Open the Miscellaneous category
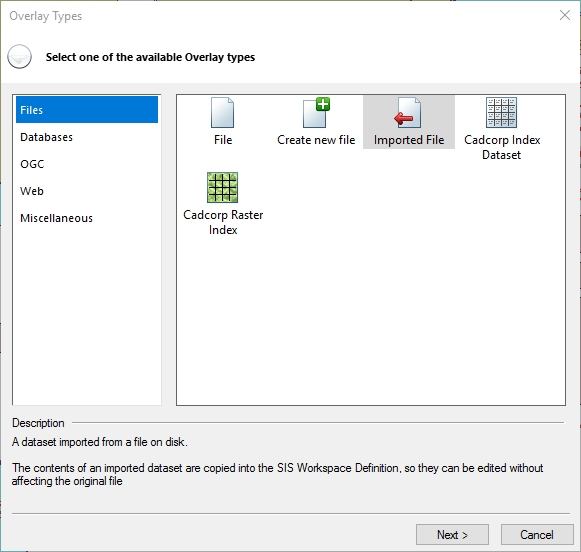The height and width of the screenshot is (552, 581). coord(87,218)
